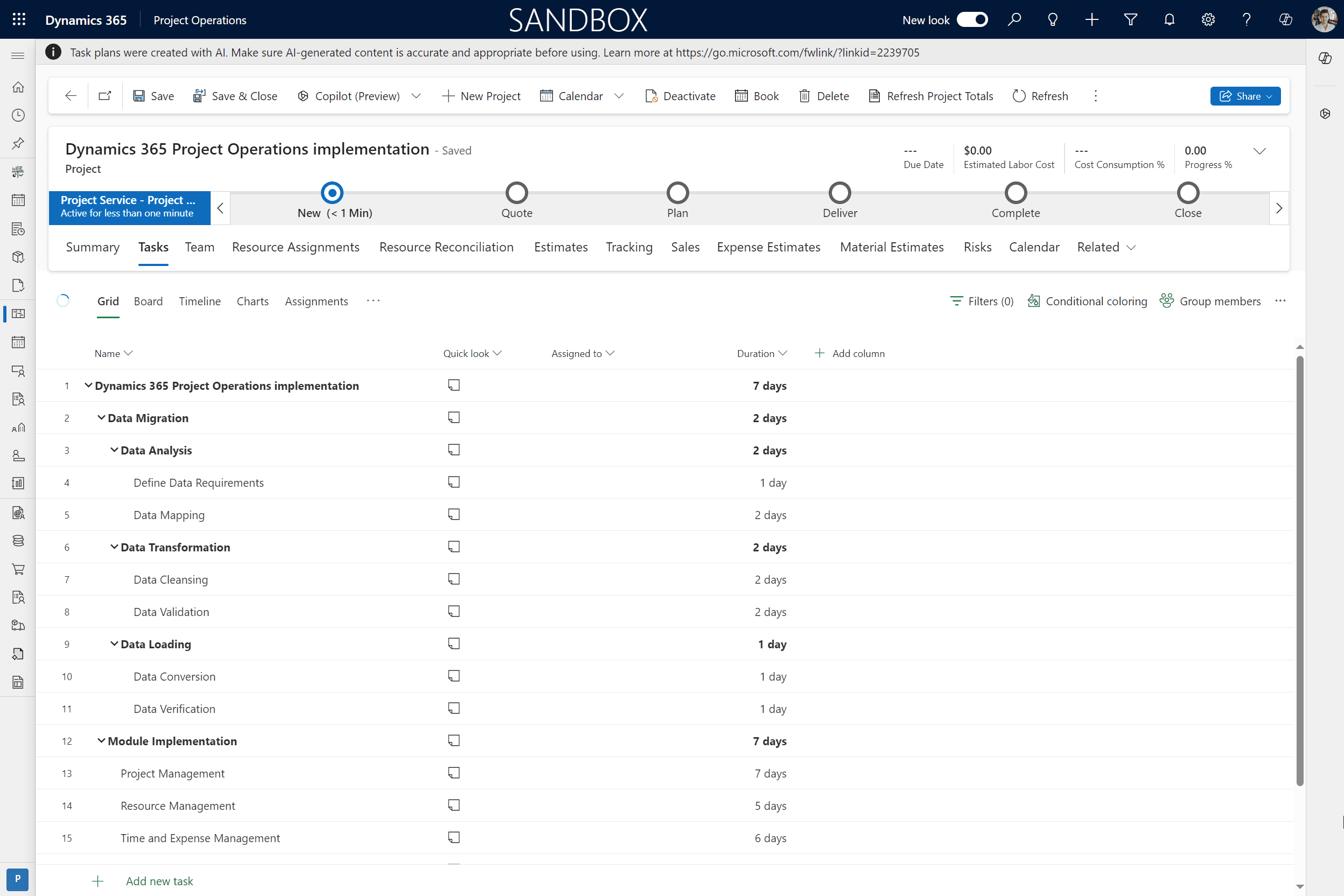Click Add column
1344x896 pixels.
(849, 354)
